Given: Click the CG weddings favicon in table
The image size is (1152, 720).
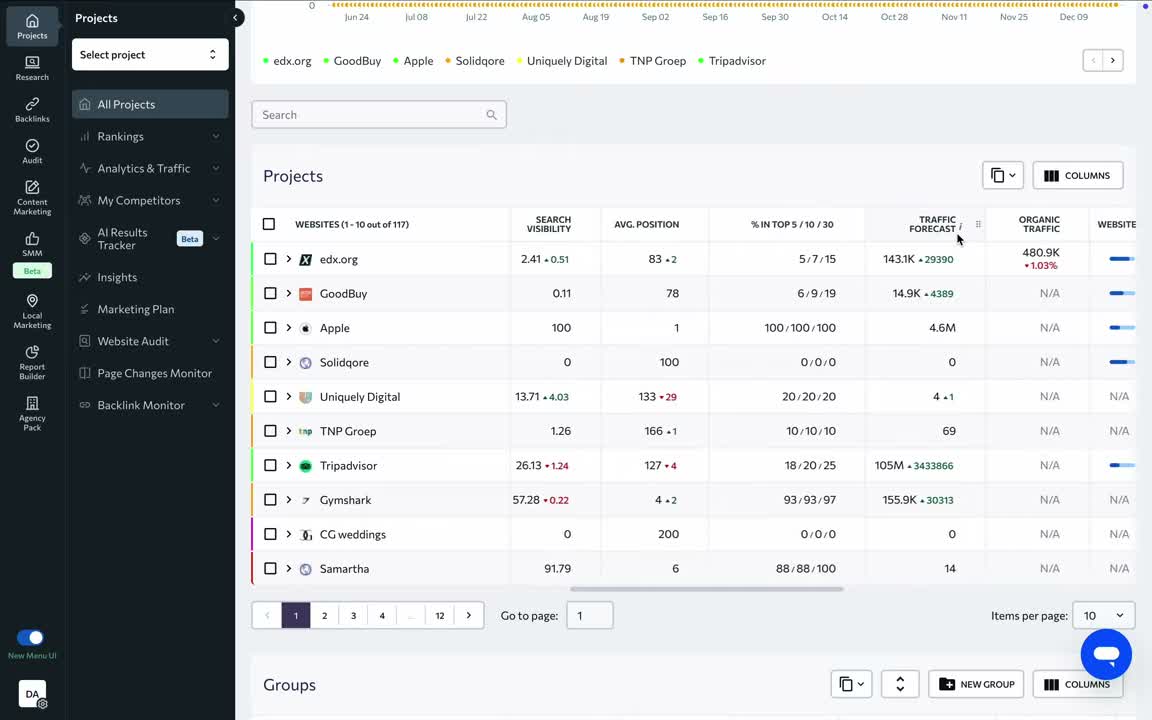Looking at the screenshot, I should (x=306, y=535).
